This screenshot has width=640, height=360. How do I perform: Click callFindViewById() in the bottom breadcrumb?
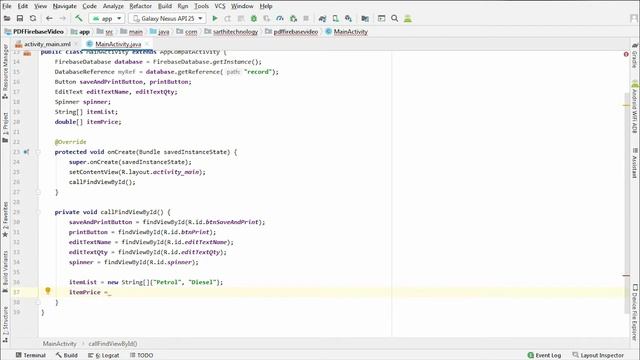pyautogui.click(x=113, y=344)
